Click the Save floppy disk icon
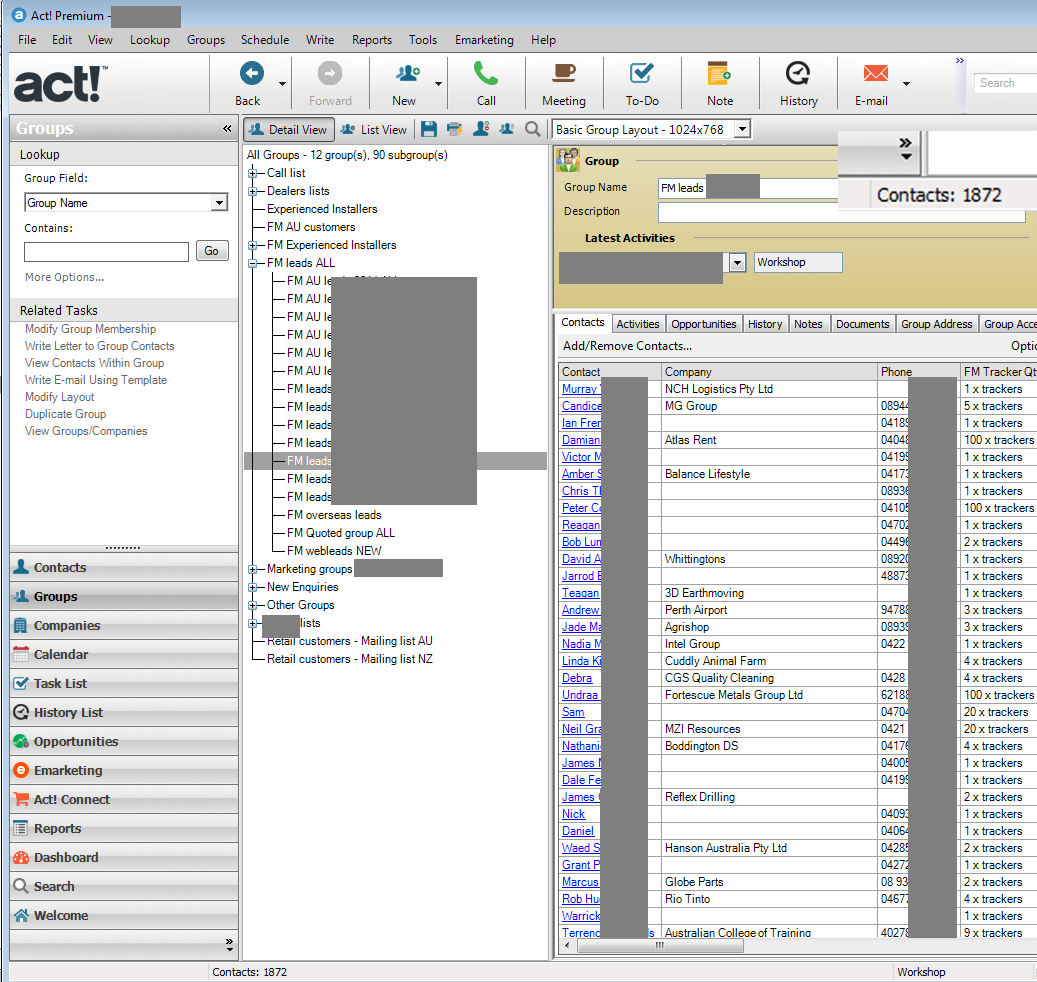The width and height of the screenshot is (1037, 982). pos(429,129)
